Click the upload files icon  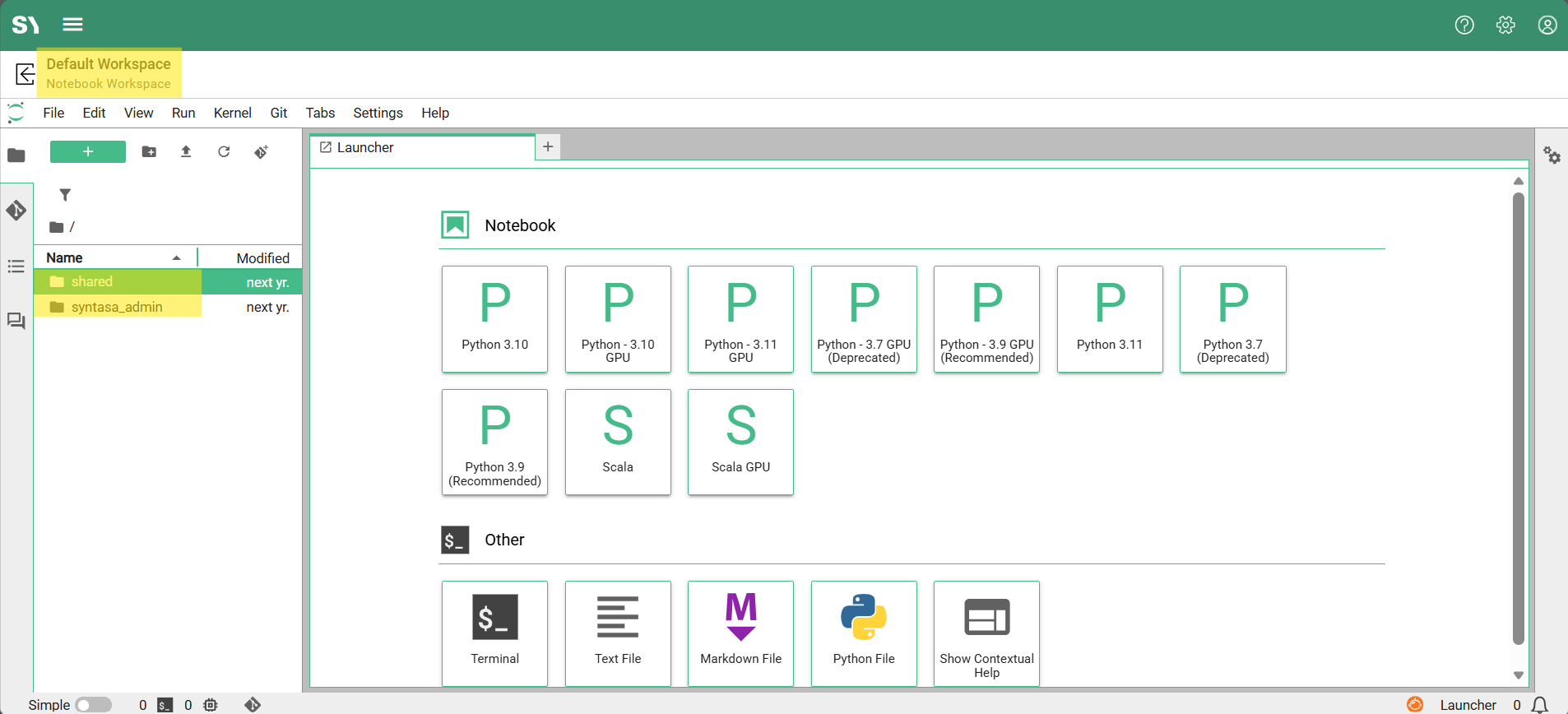click(186, 152)
